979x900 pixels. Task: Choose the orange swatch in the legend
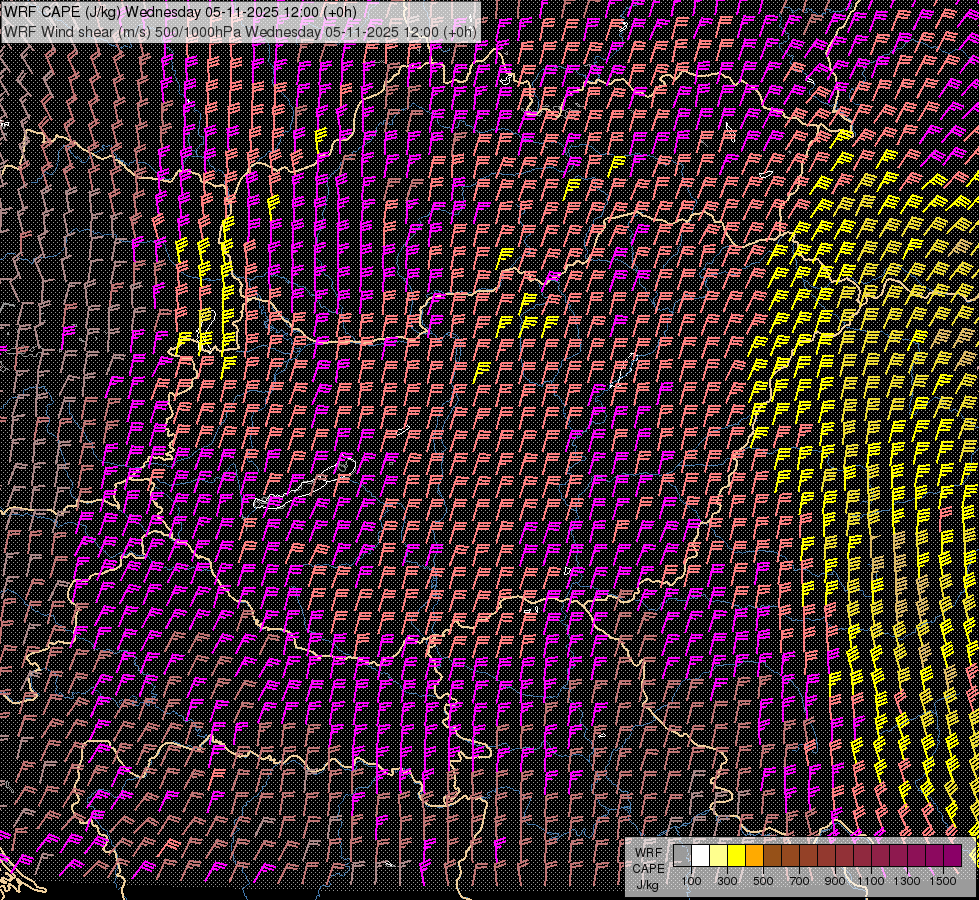click(754, 856)
